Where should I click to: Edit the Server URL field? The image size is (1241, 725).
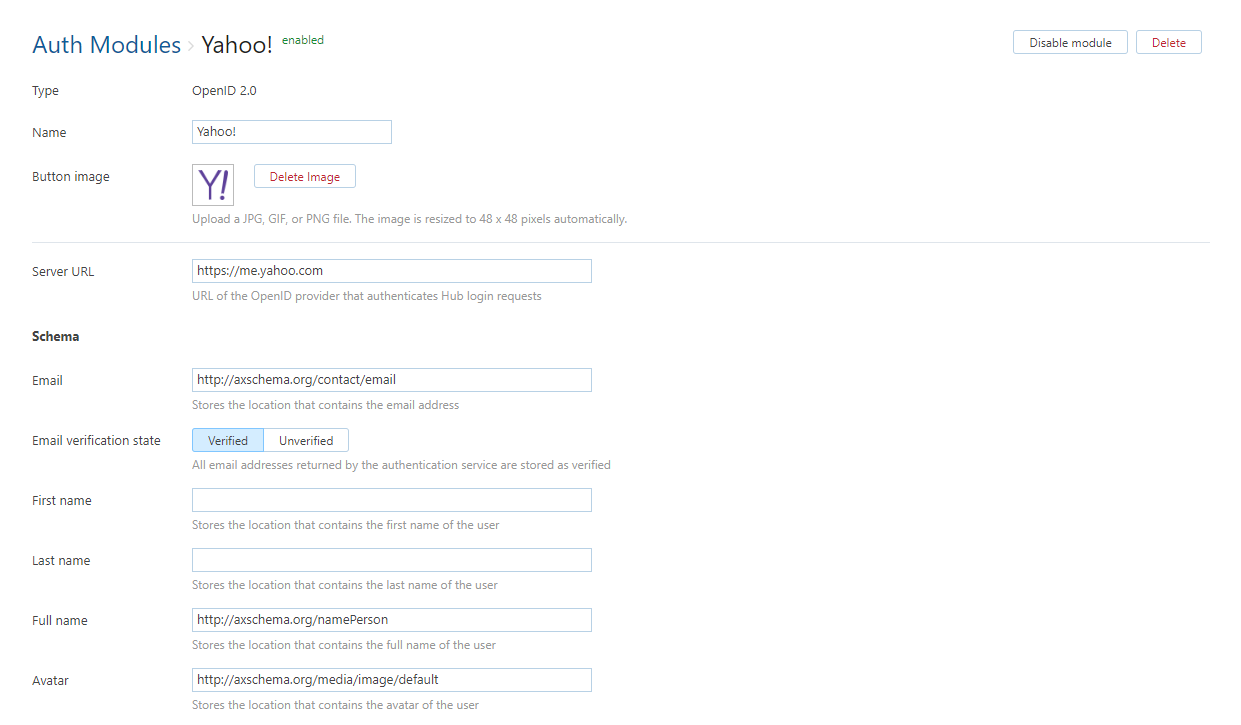tap(392, 271)
